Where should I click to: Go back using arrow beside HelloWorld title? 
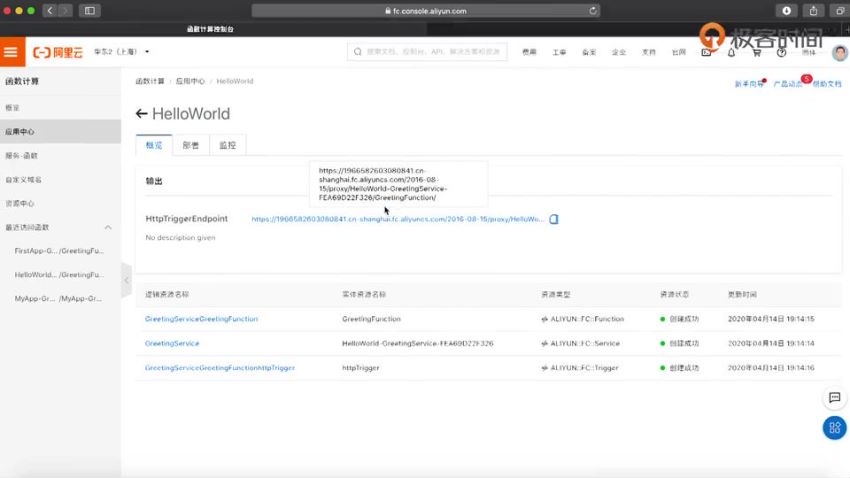point(141,114)
